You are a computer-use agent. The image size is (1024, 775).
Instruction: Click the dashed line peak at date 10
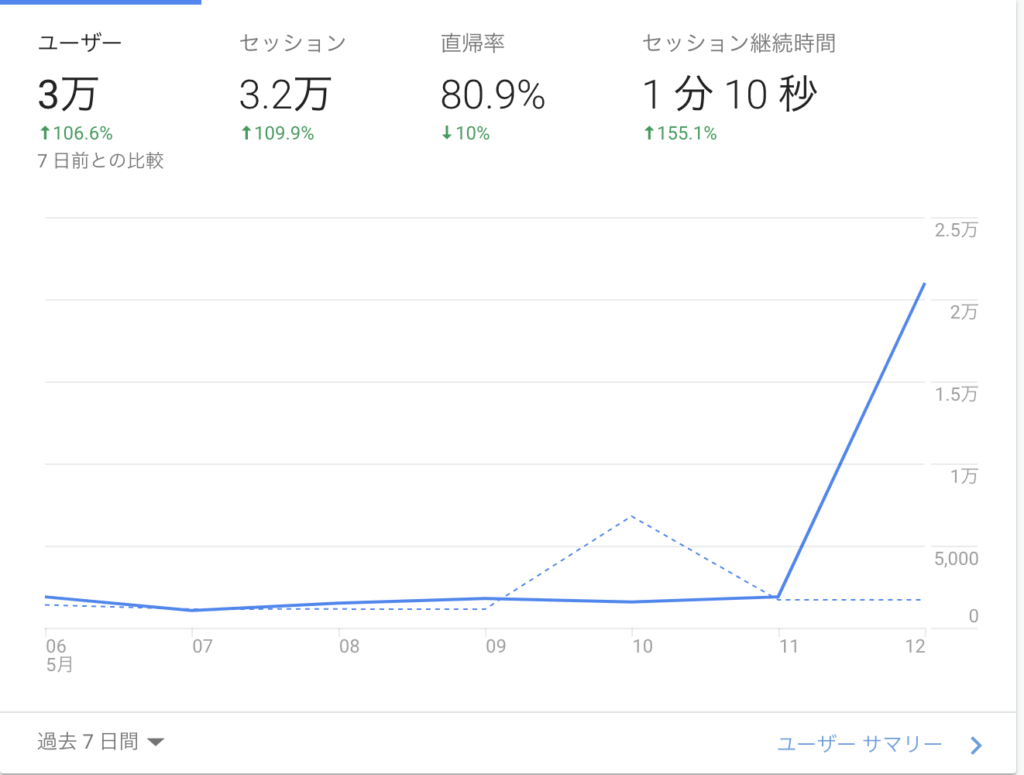[632, 516]
